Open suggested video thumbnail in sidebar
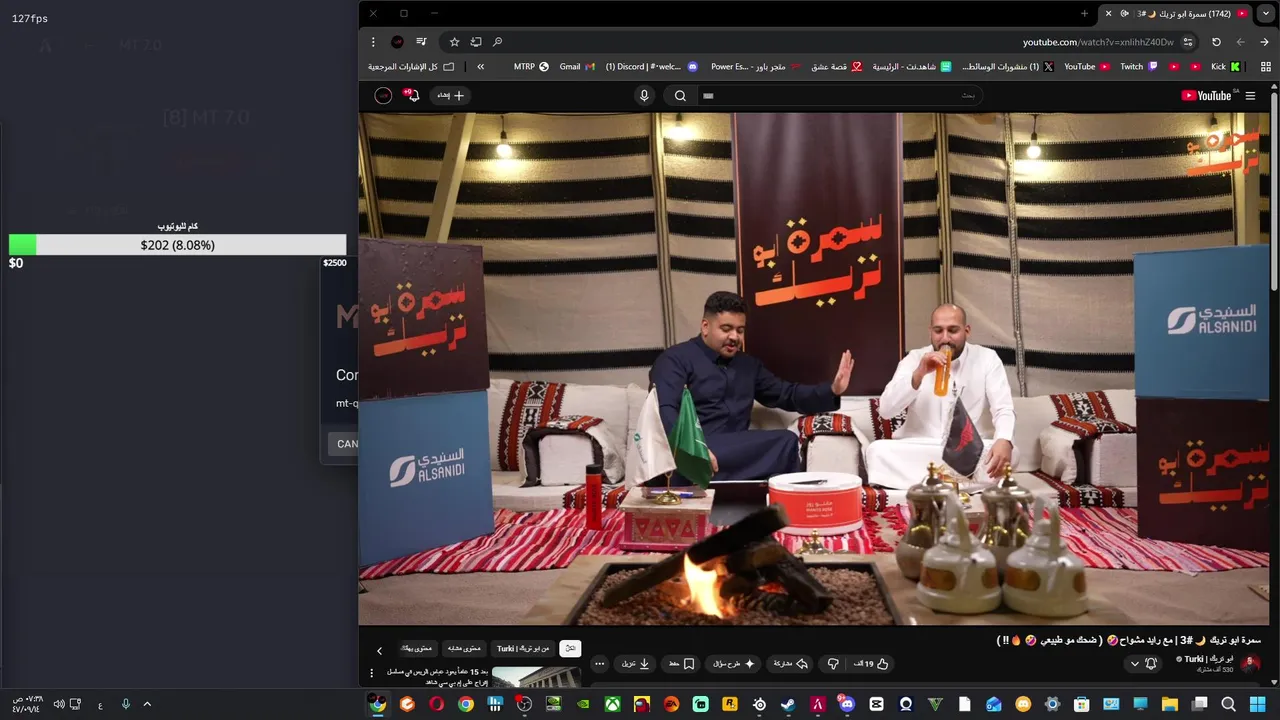The image size is (1280, 720). pos(536,677)
